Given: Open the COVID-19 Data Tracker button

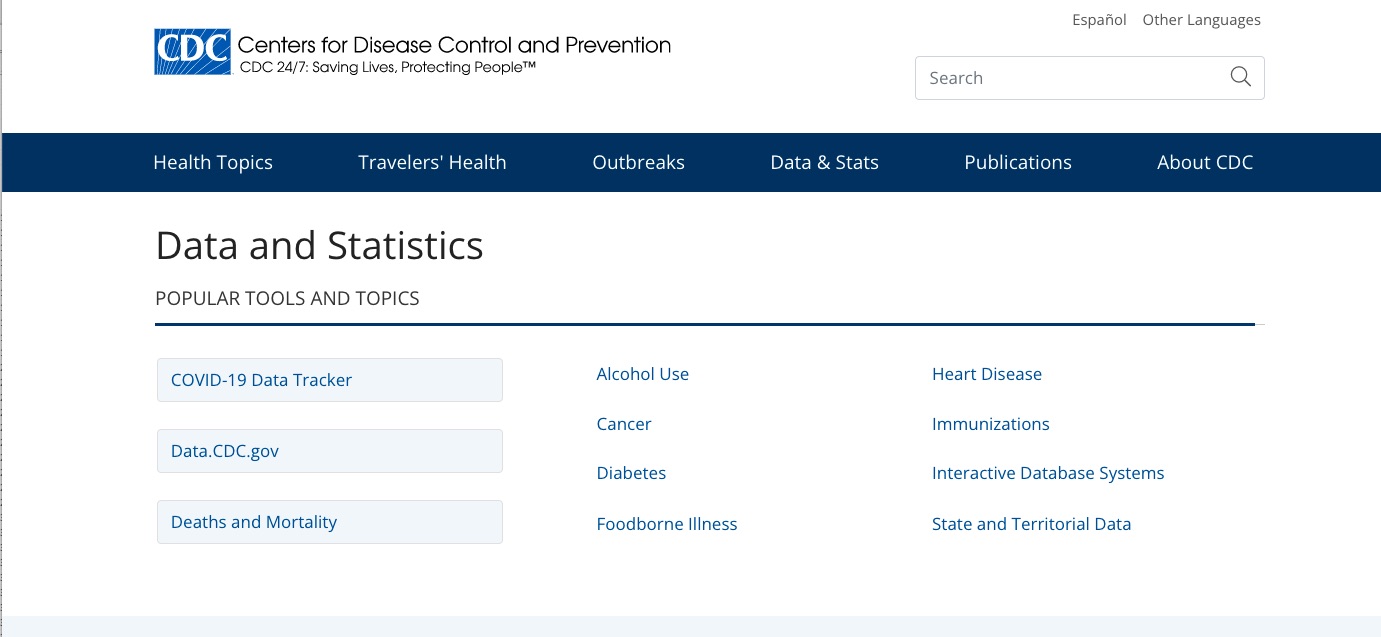Looking at the screenshot, I should (329, 380).
